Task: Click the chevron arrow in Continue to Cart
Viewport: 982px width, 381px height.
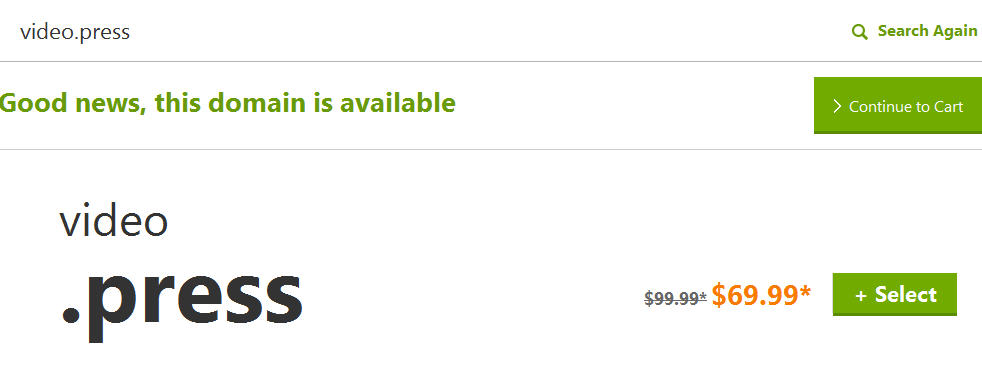Action: point(837,107)
